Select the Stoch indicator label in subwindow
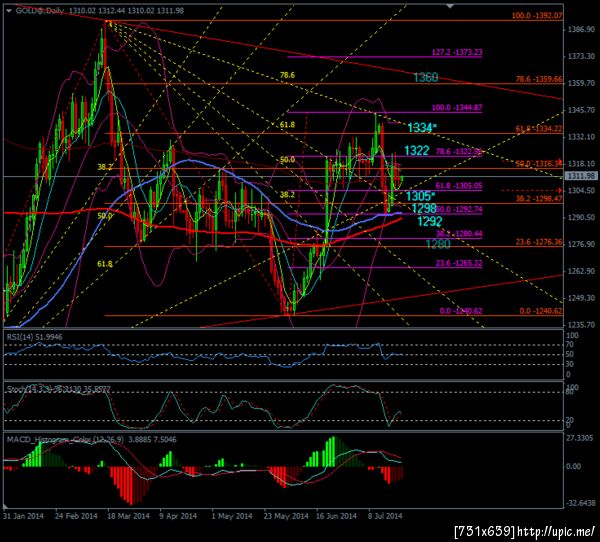 58,390
